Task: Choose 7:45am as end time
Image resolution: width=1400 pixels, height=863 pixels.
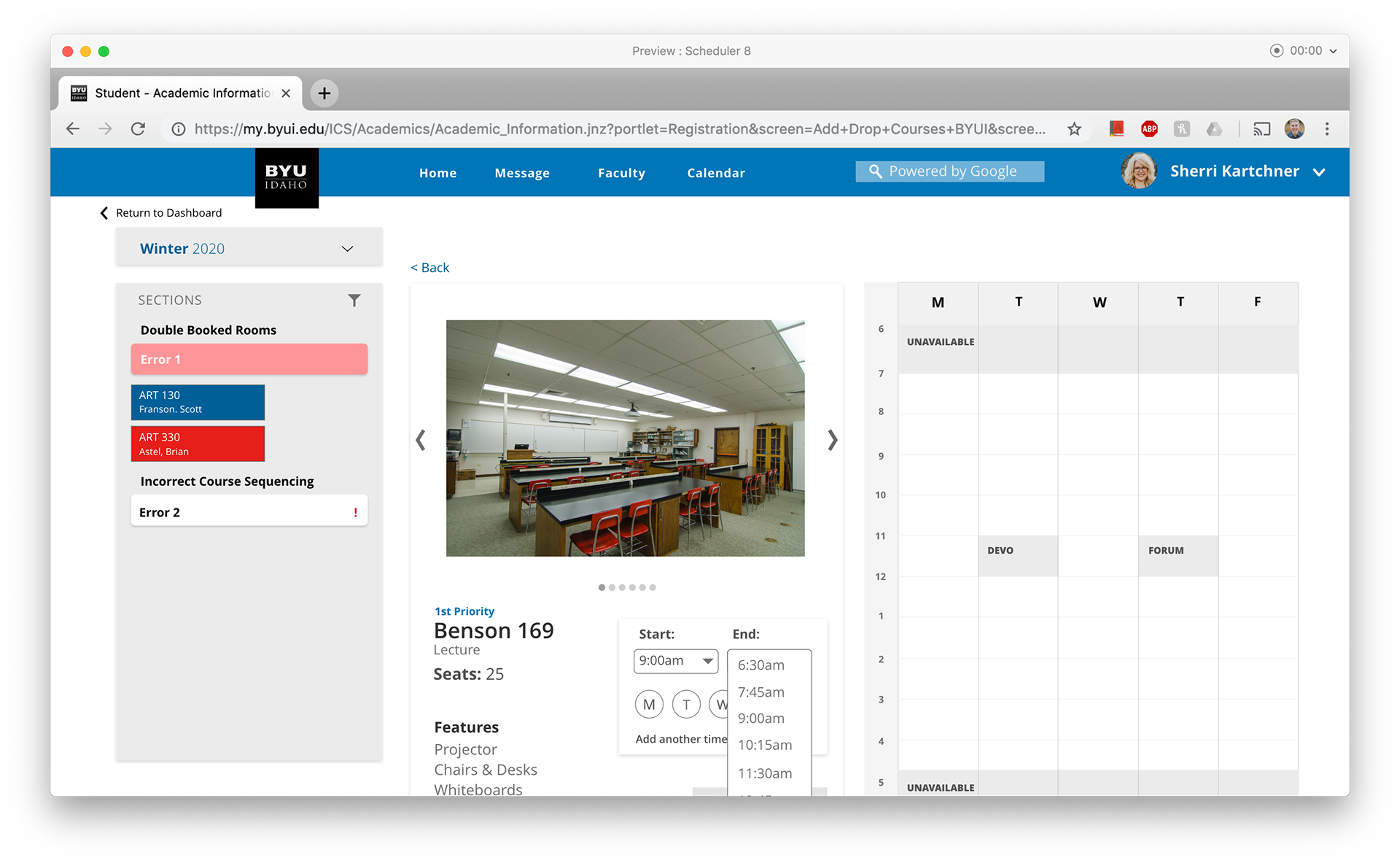Action: 761,692
